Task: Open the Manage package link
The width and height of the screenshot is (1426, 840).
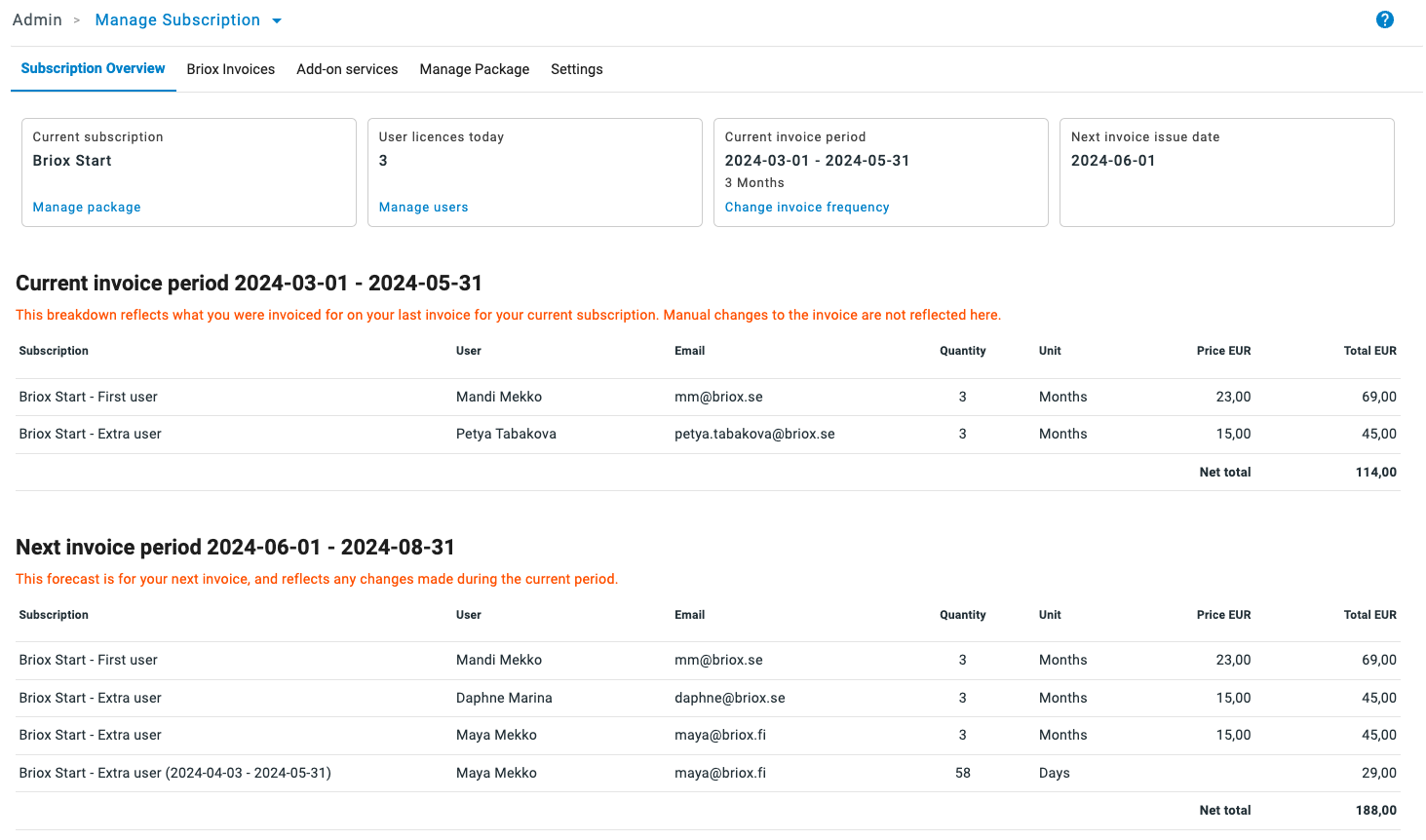Action: pyautogui.click(x=86, y=207)
